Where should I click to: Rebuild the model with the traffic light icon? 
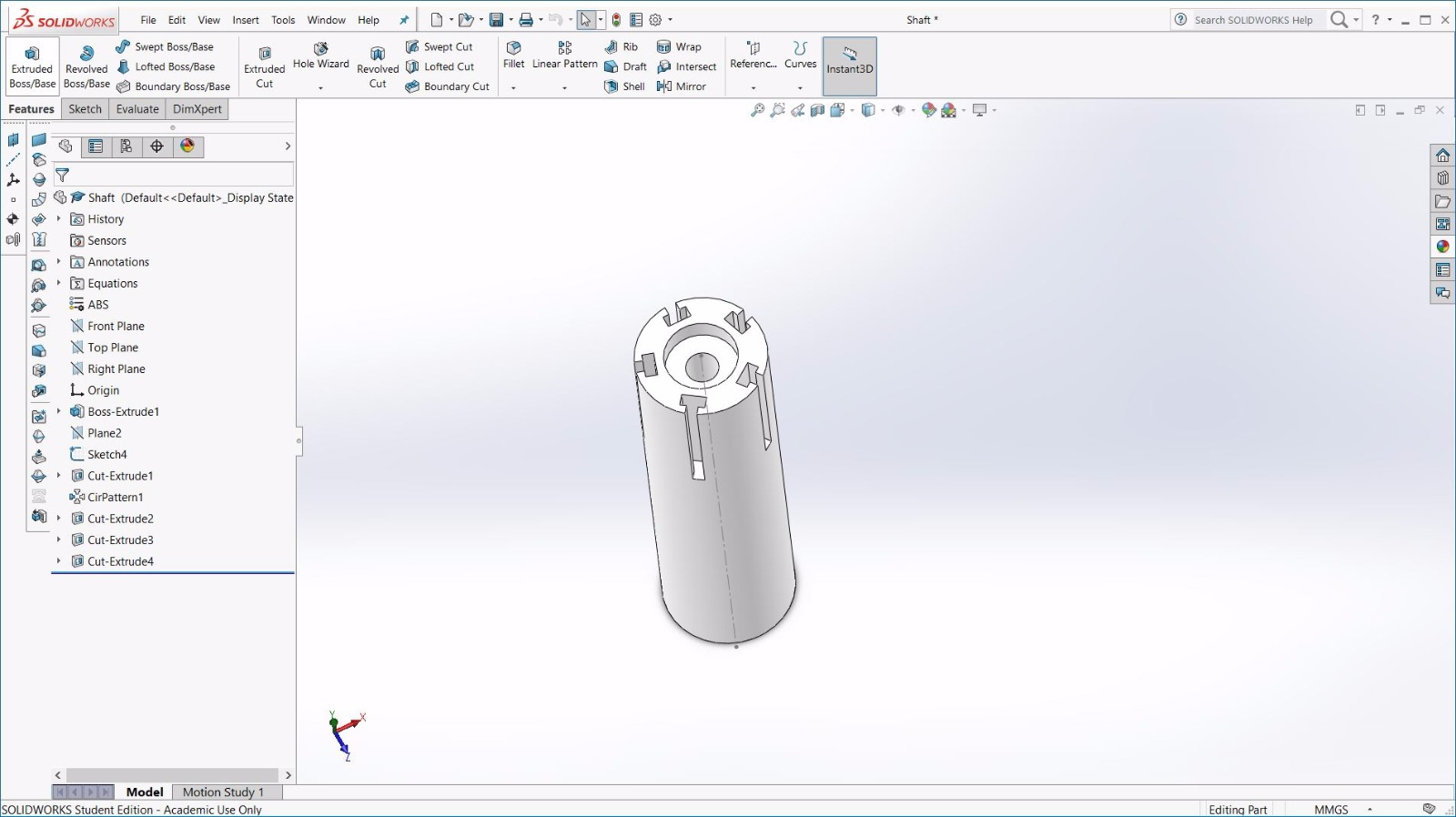pyautogui.click(x=617, y=20)
